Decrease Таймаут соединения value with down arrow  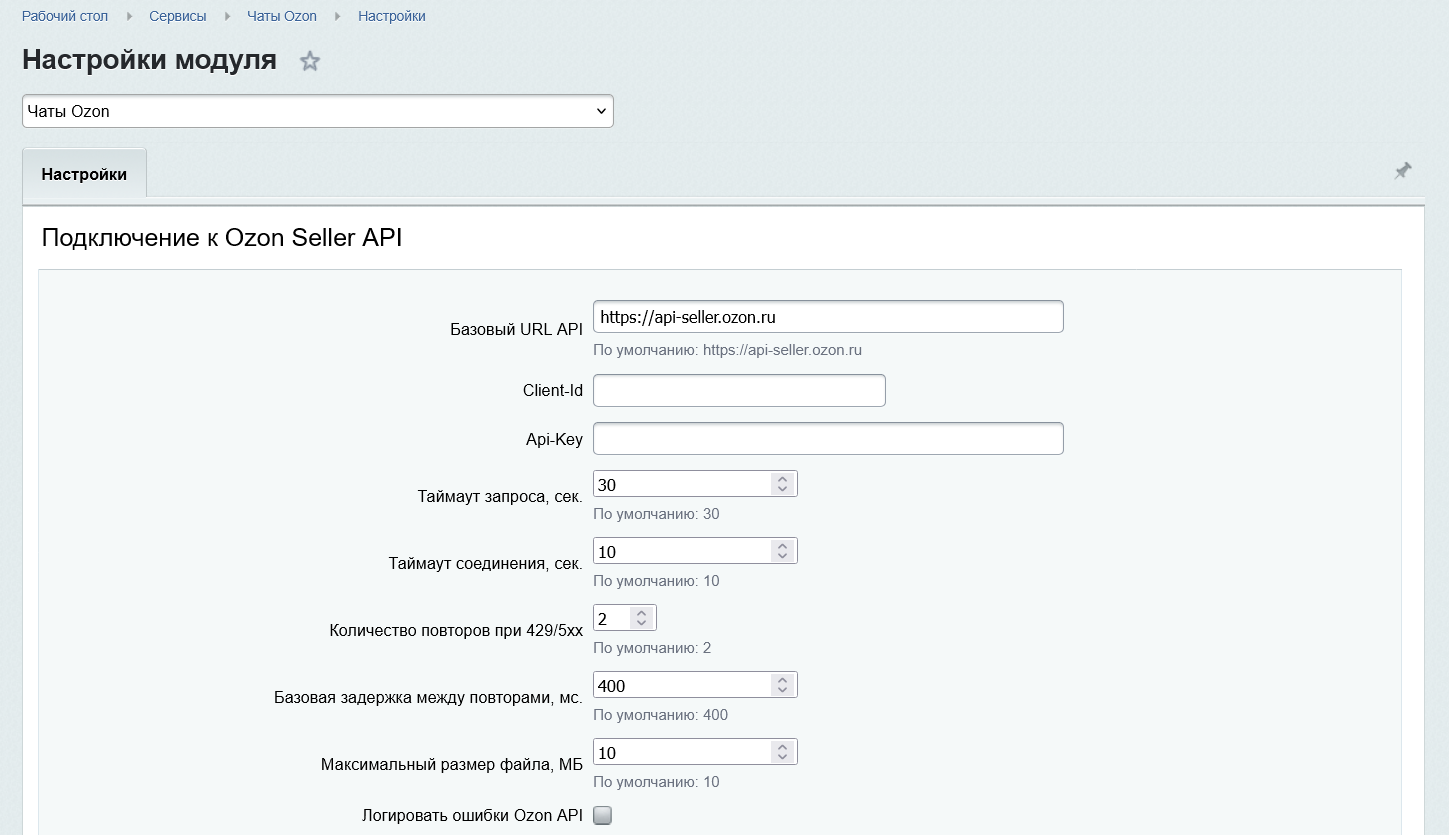tap(782, 556)
